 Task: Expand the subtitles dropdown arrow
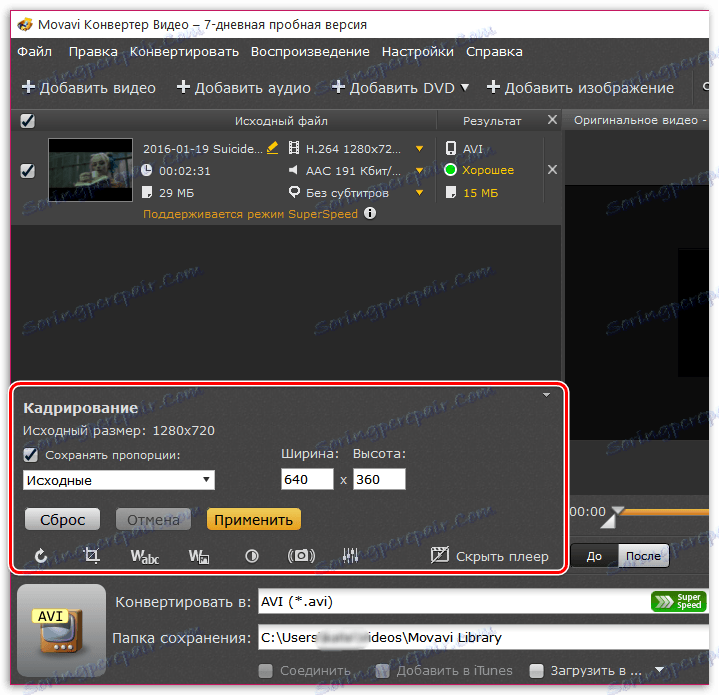pos(419,193)
